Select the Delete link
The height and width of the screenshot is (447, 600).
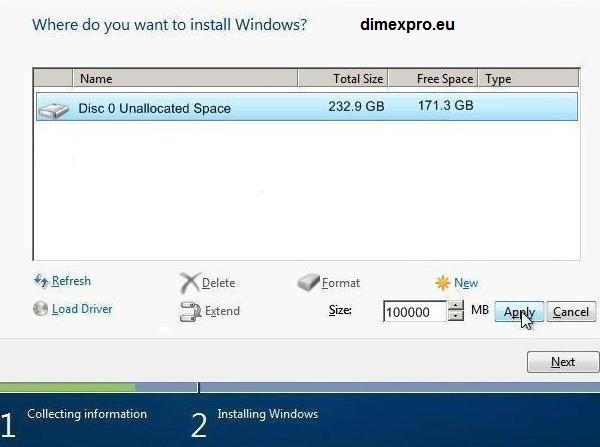pyautogui.click(x=218, y=283)
